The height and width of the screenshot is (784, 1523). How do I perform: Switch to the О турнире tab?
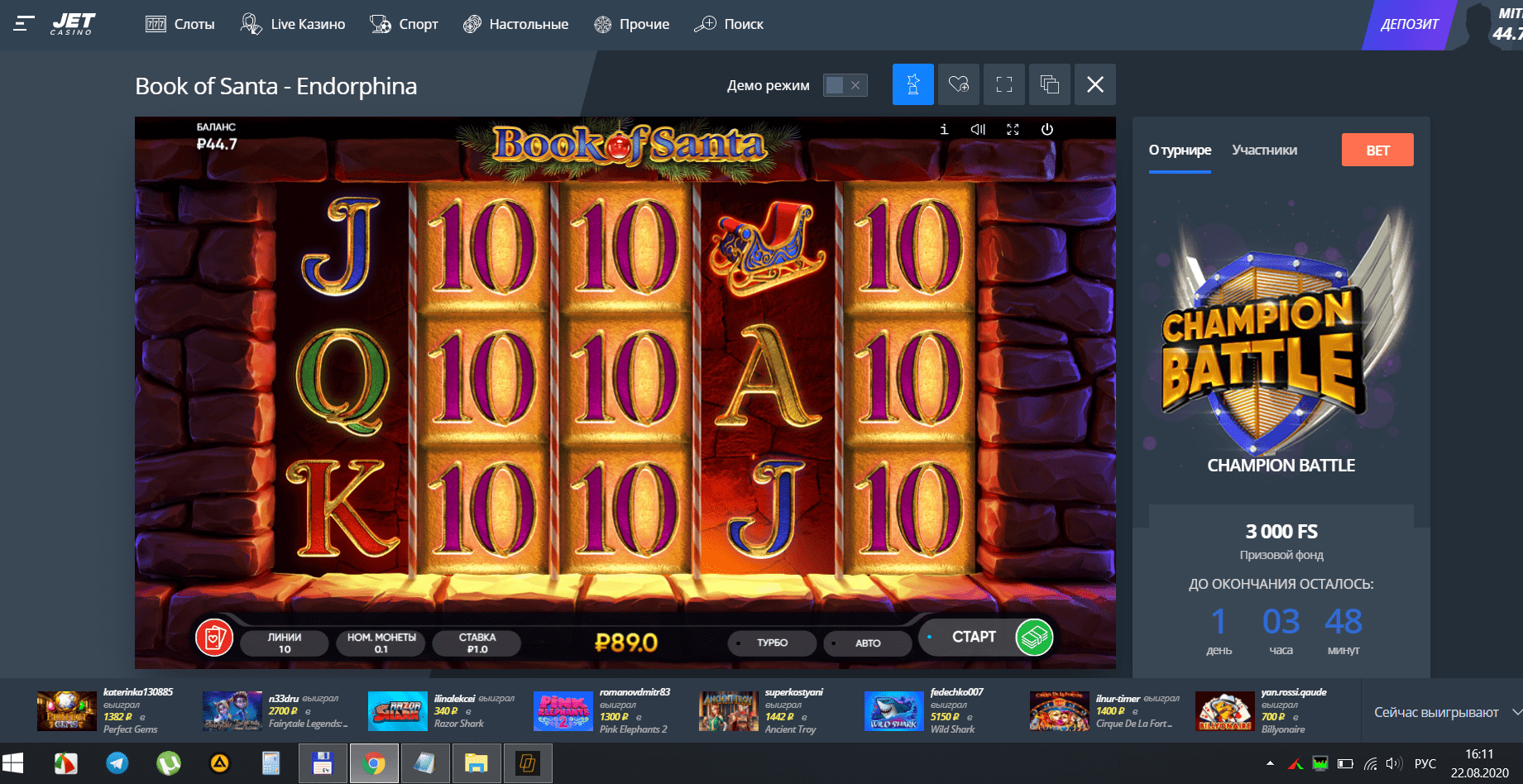(1180, 151)
